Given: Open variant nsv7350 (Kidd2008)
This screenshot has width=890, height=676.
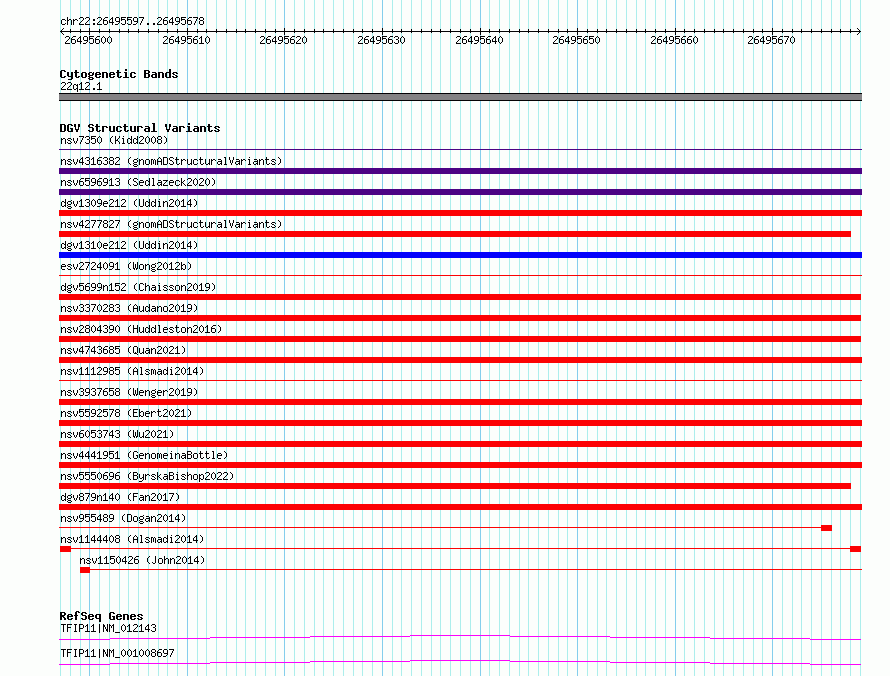Looking at the screenshot, I should [x=114, y=140].
